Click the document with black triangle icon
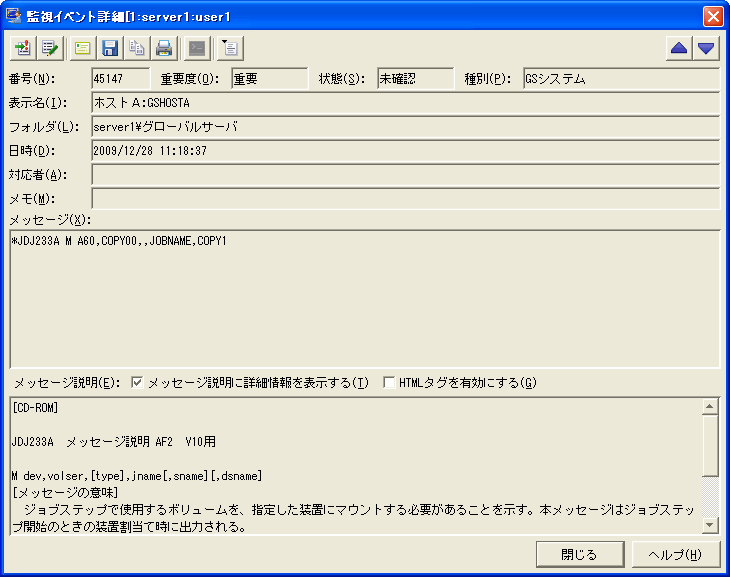This screenshot has height=577, width=730. (x=230, y=48)
